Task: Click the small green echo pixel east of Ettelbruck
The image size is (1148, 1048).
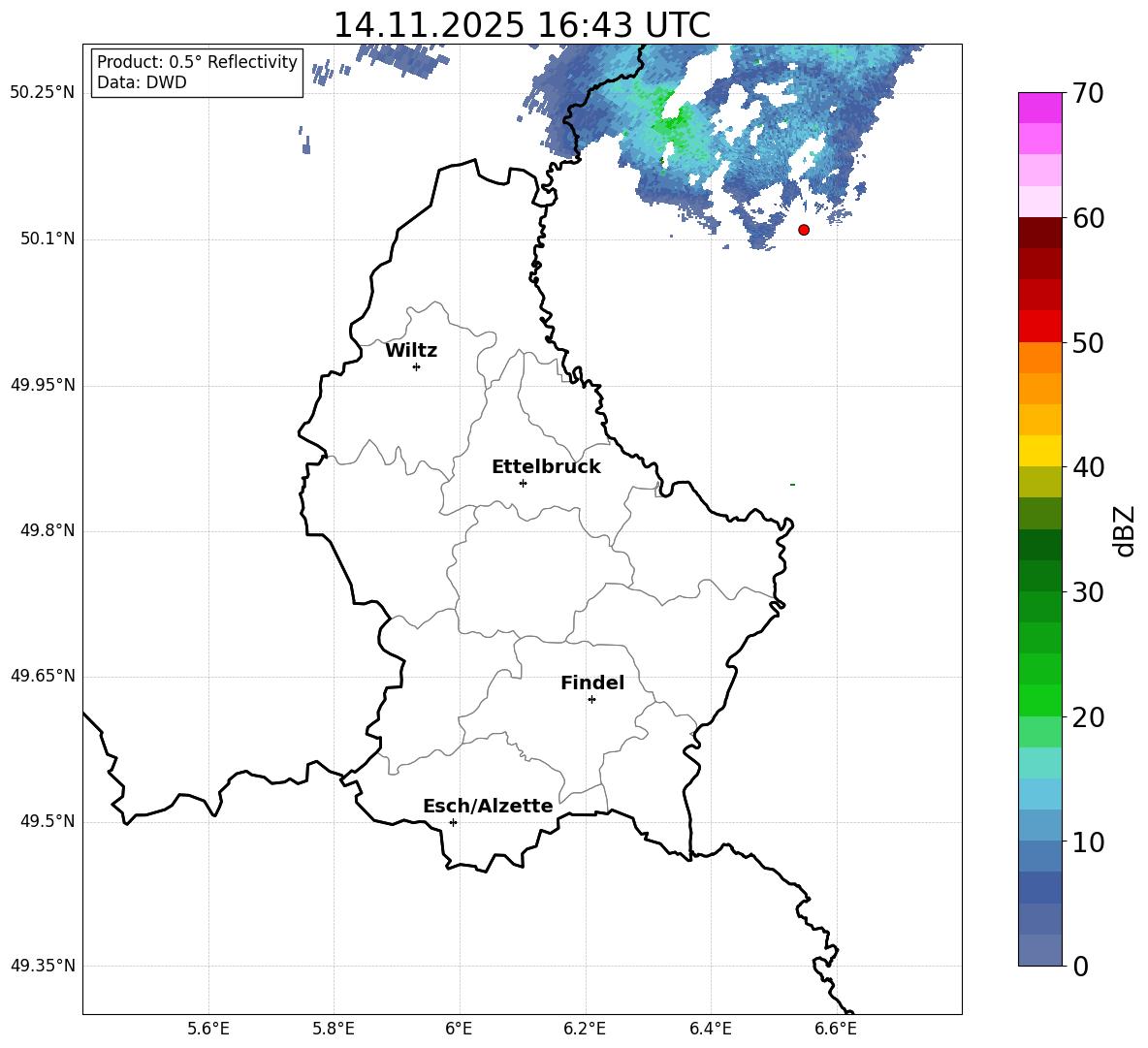Action: pyautogui.click(x=792, y=485)
